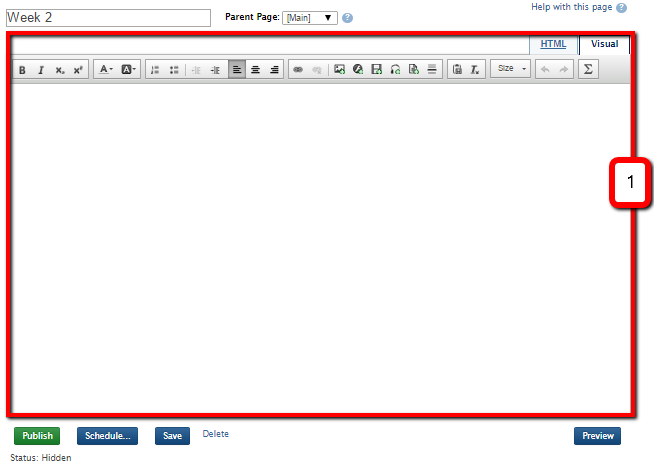Click the Week 2 title field

coord(108,18)
